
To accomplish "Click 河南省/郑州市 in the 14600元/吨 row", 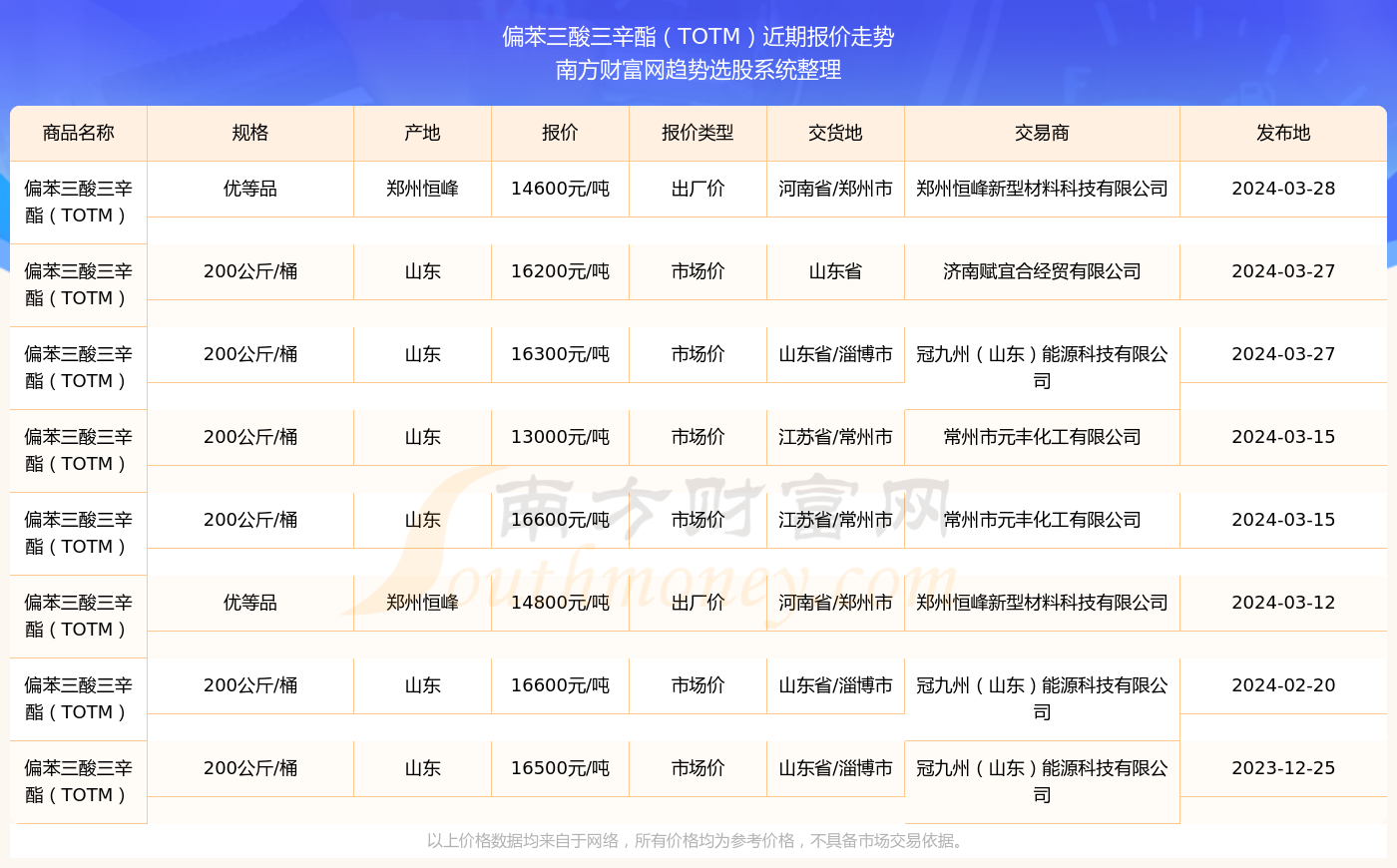I will tap(835, 189).
